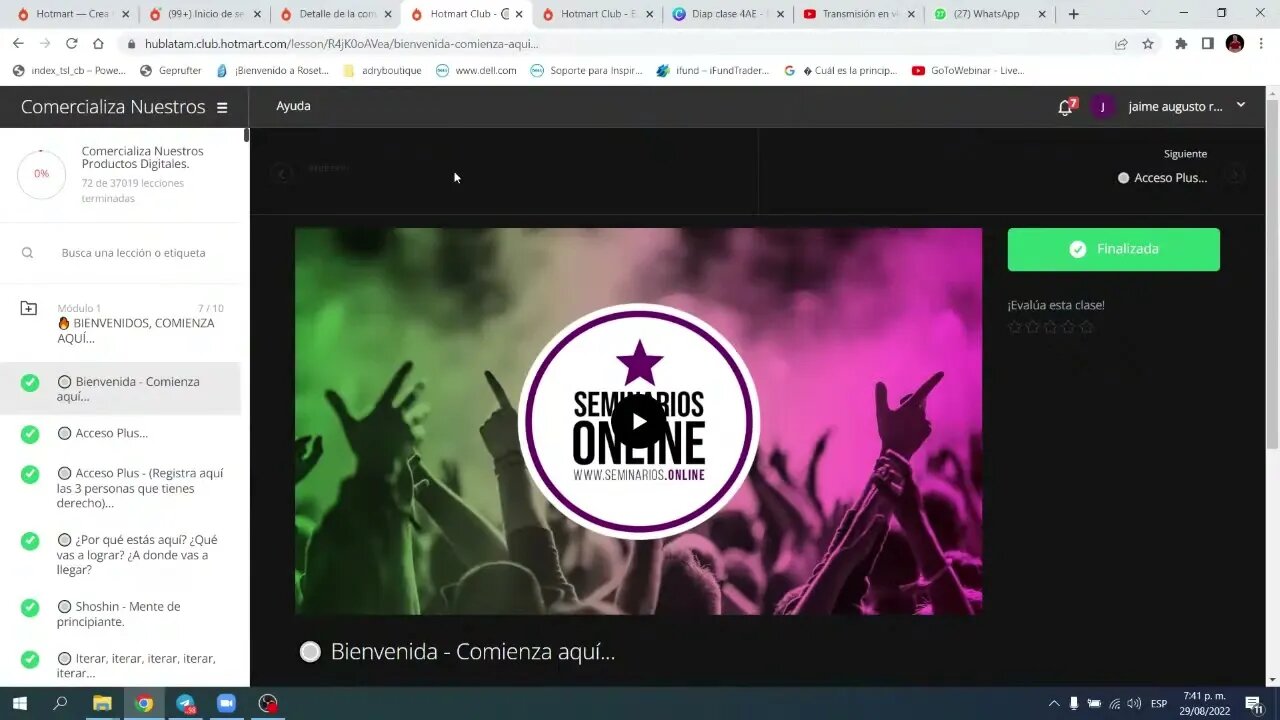Image resolution: width=1280 pixels, height=720 pixels.
Task: Open Windows Start menu
Action: tap(18, 703)
